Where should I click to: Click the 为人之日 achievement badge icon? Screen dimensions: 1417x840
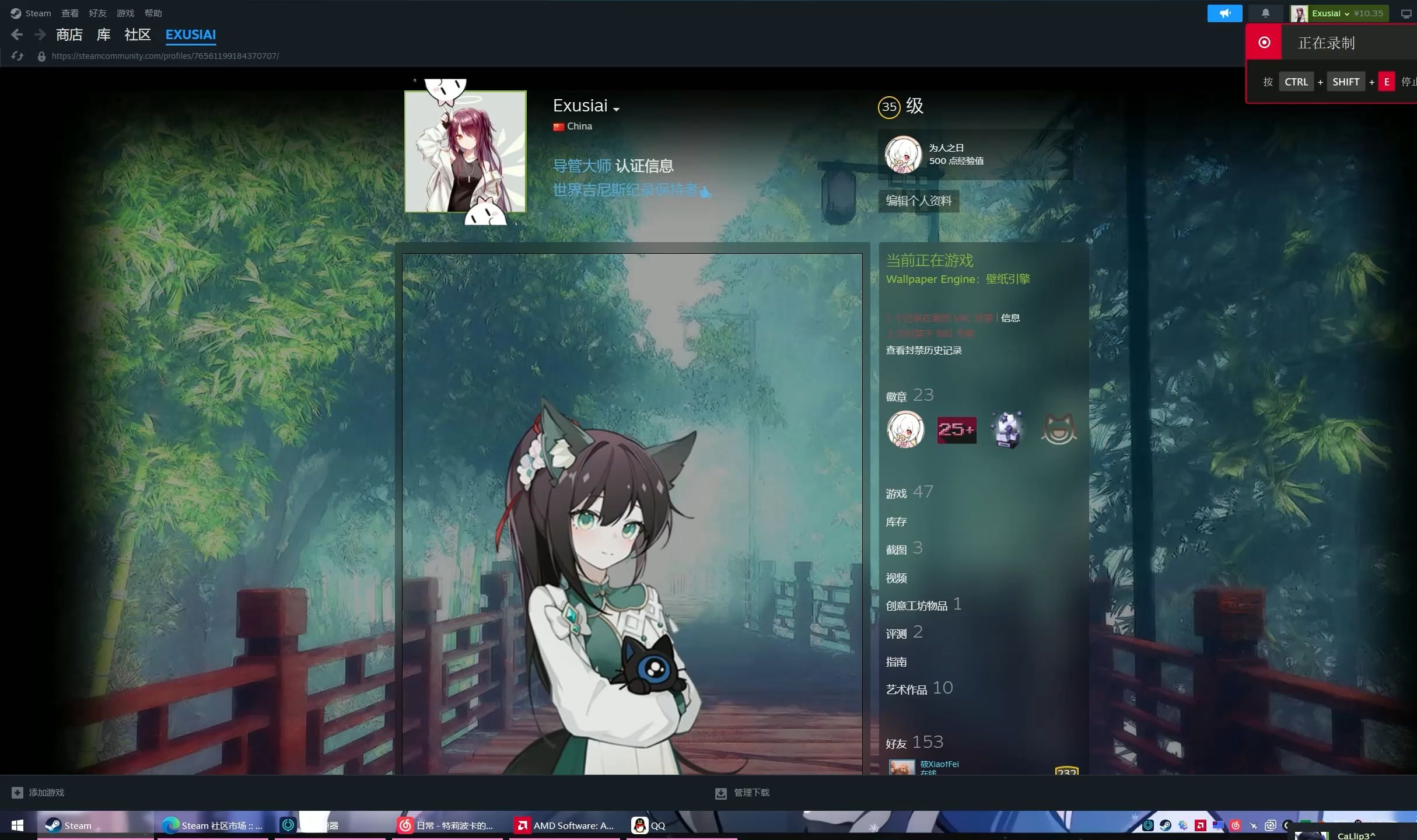[902, 154]
